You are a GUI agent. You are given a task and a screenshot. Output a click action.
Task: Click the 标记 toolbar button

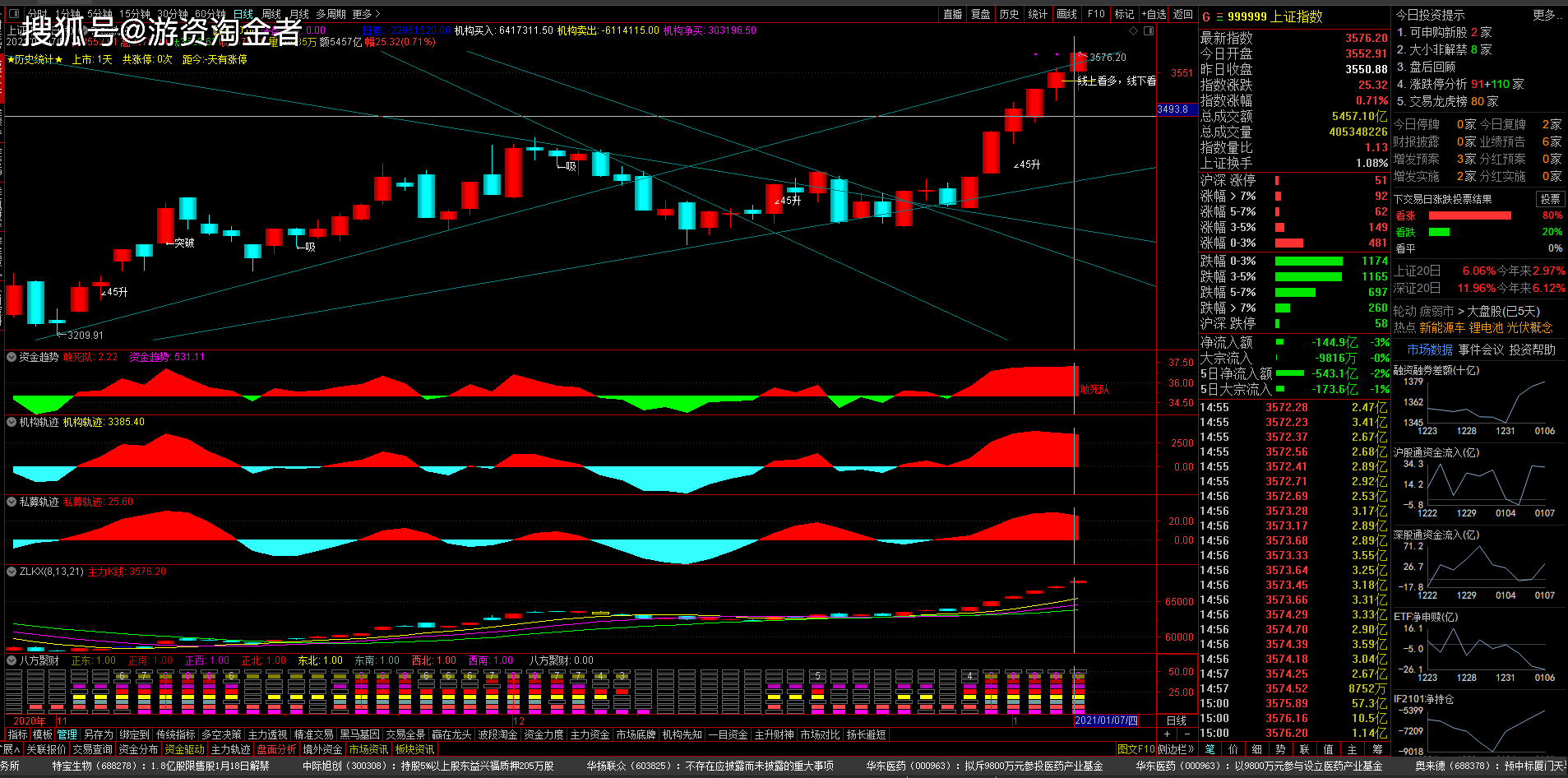1124,14
